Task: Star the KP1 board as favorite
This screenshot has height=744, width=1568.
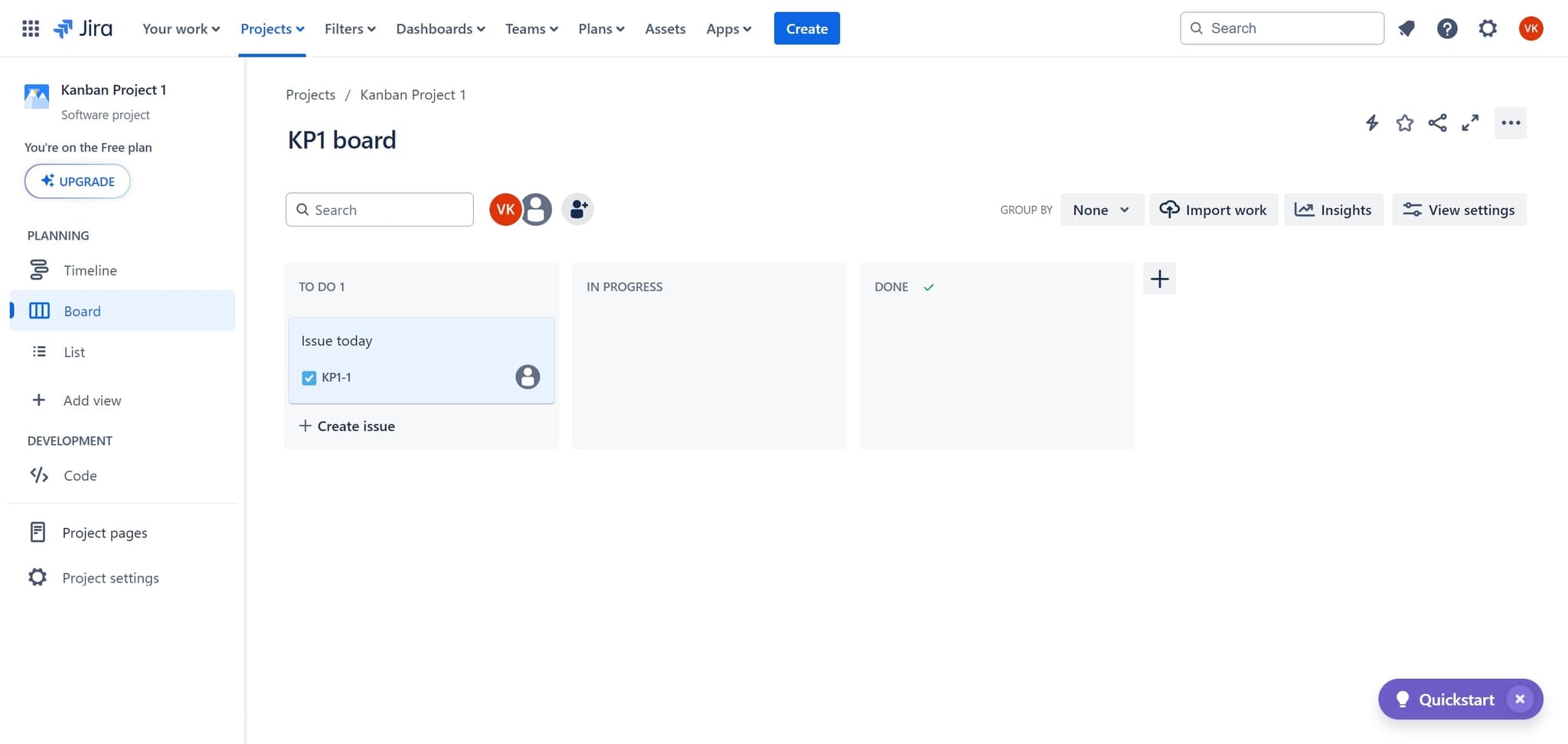Action: point(1405,122)
